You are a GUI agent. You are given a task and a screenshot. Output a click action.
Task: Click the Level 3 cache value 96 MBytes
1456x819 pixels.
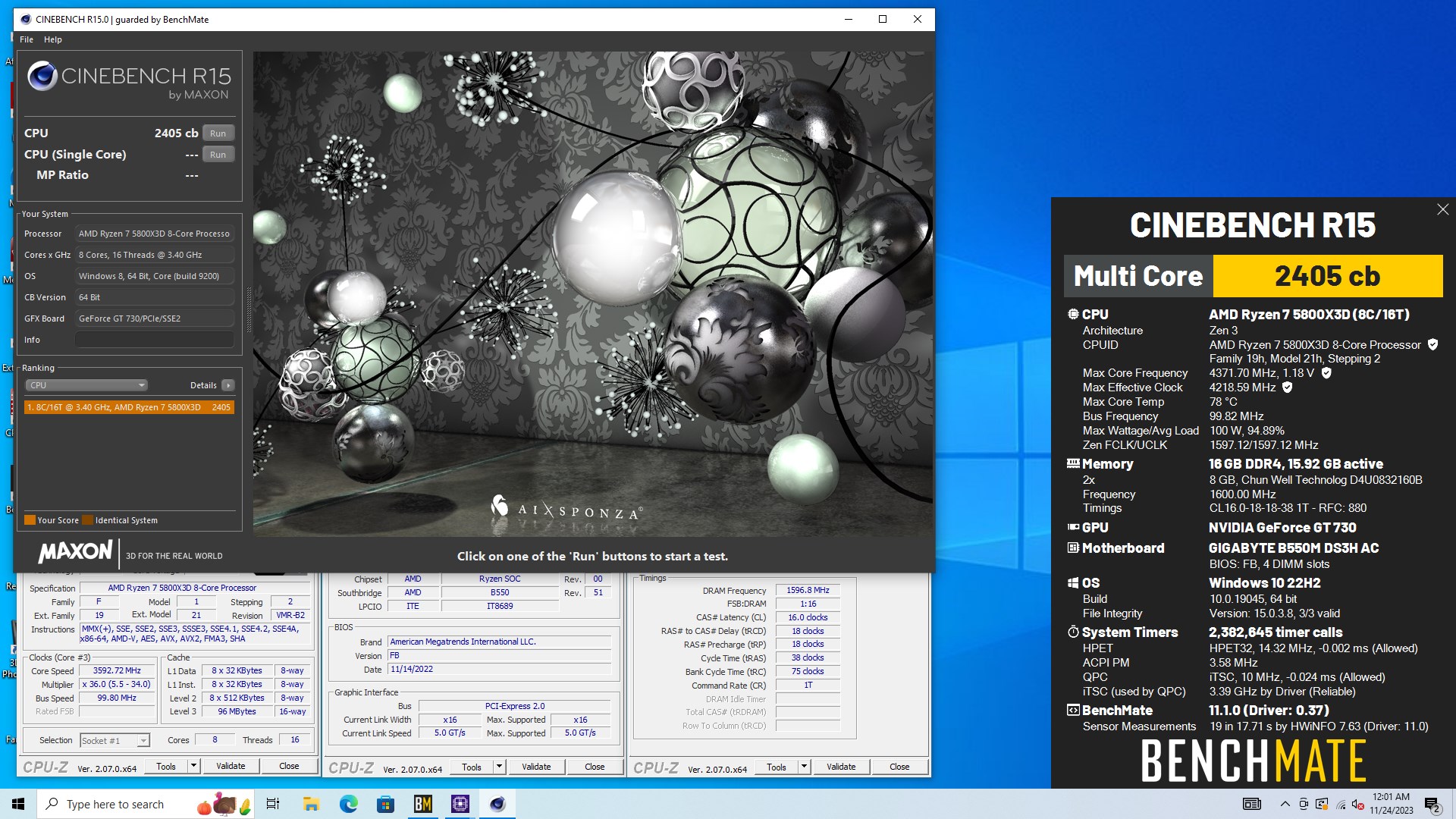(x=237, y=711)
